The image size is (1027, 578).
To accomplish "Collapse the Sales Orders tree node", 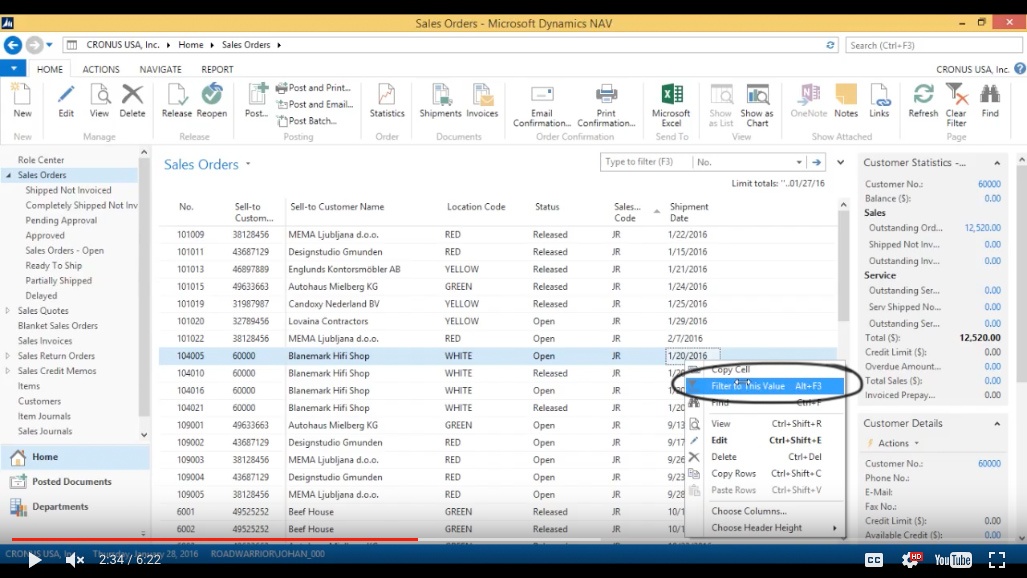I will point(9,175).
